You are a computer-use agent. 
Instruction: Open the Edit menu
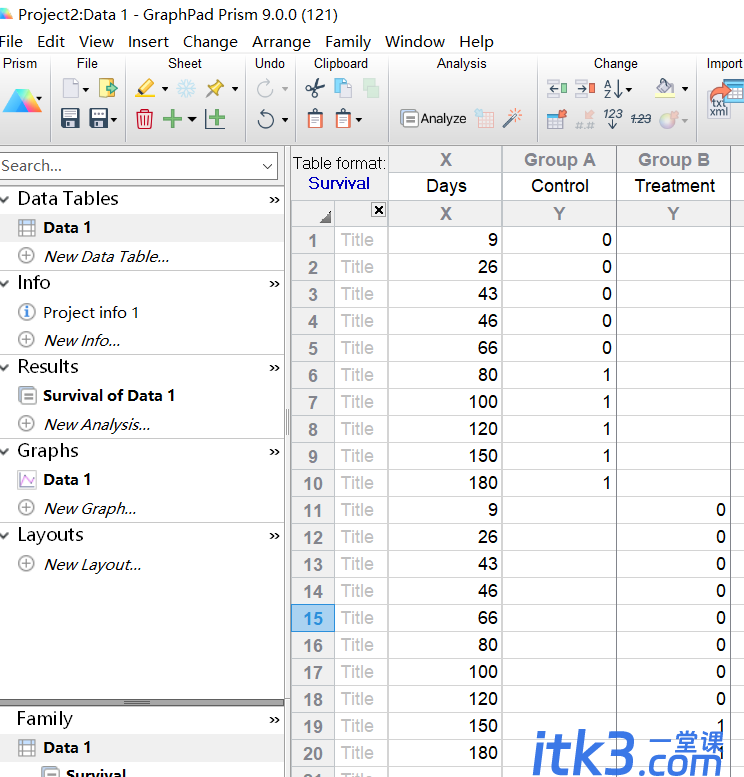point(51,42)
